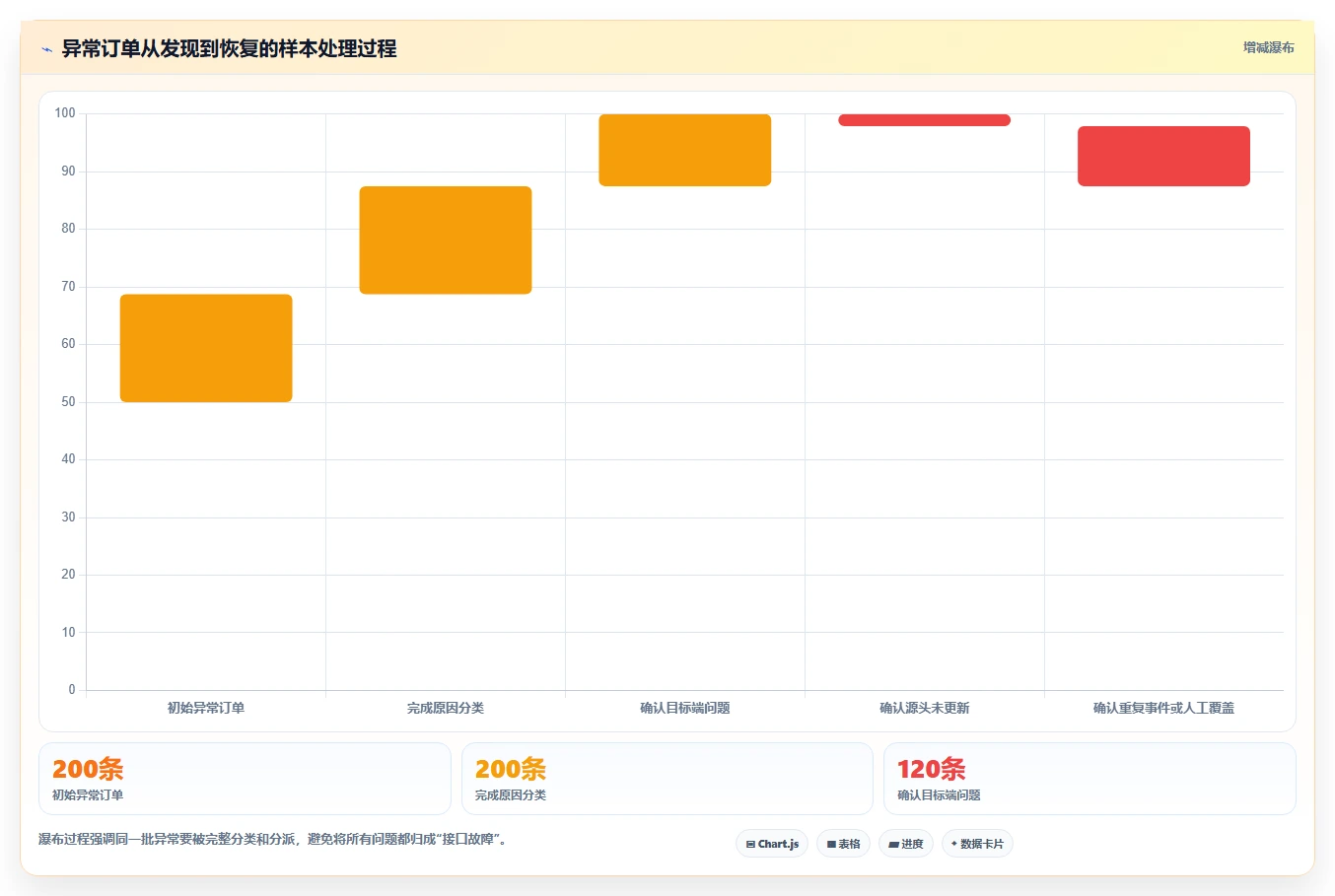Screen dimensions: 1335x896
Task: Click the footer note about 接口故障
Action: (274, 840)
